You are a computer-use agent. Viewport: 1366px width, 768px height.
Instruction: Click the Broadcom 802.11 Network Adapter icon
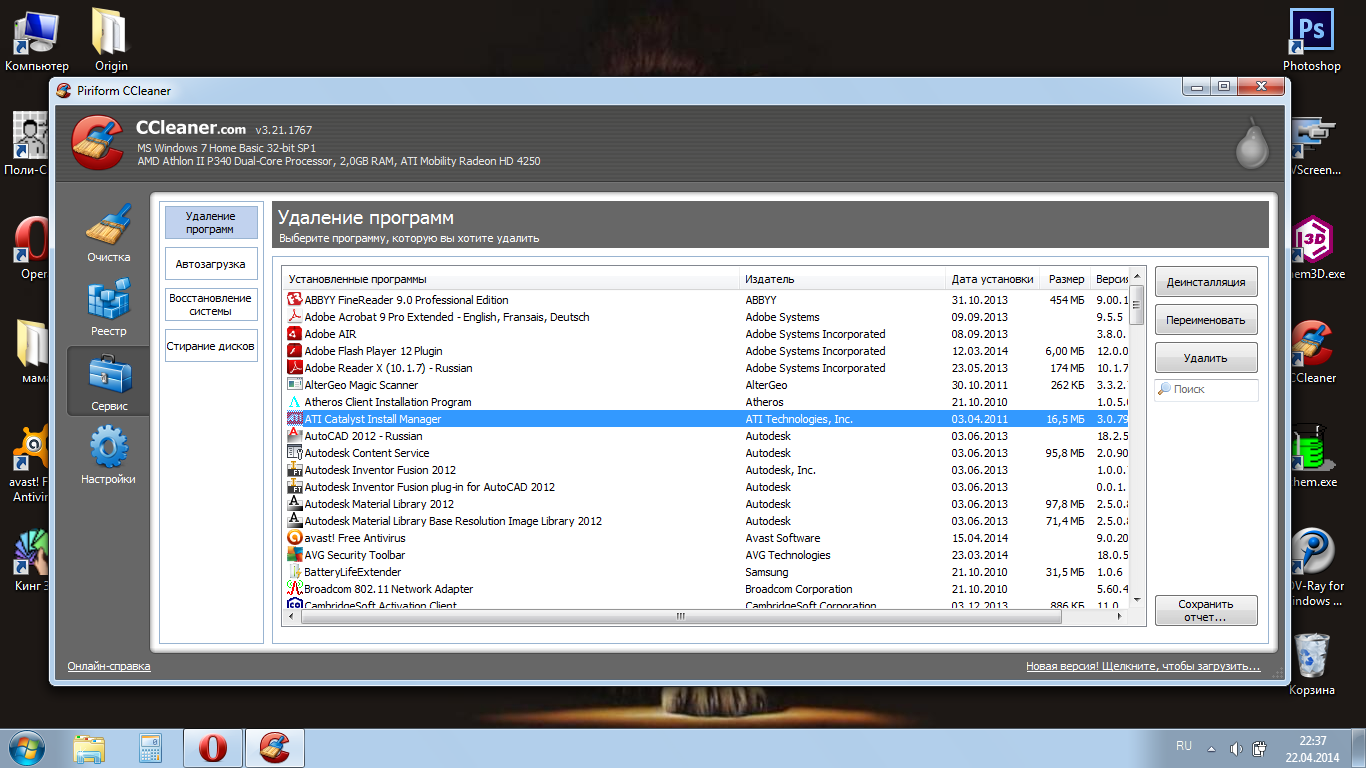click(295, 589)
